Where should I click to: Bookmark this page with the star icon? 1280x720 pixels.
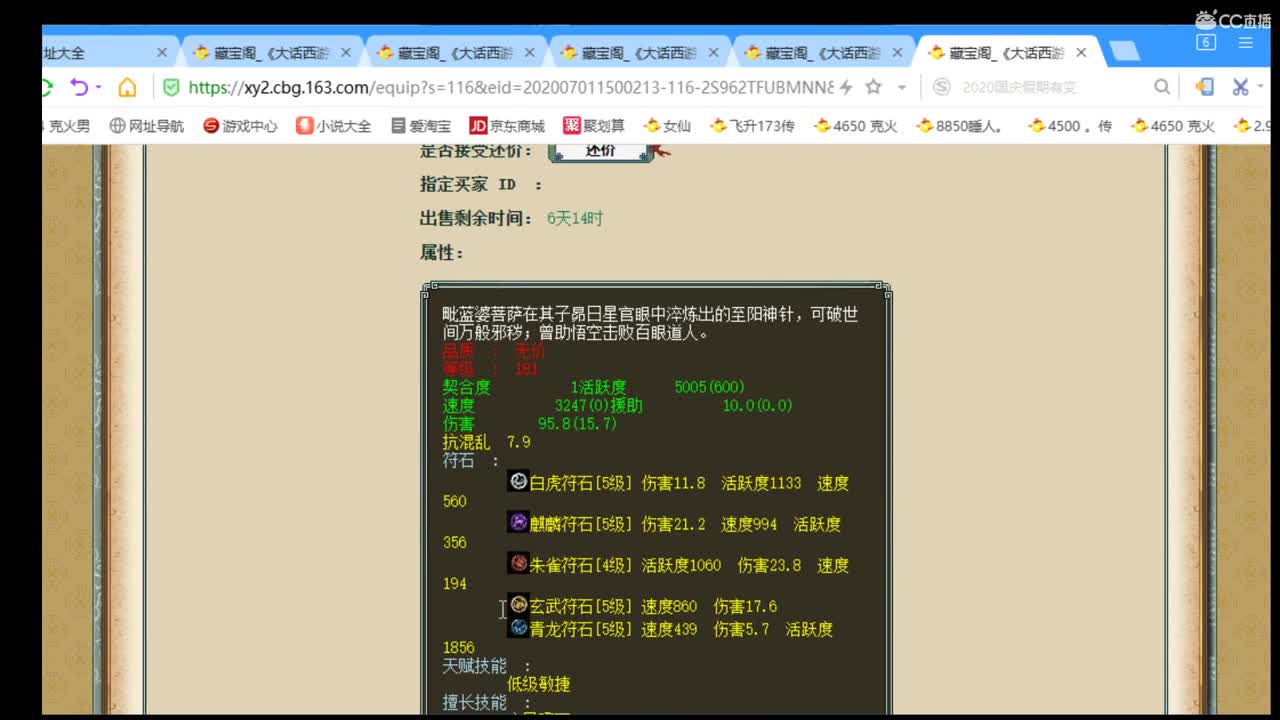point(873,87)
